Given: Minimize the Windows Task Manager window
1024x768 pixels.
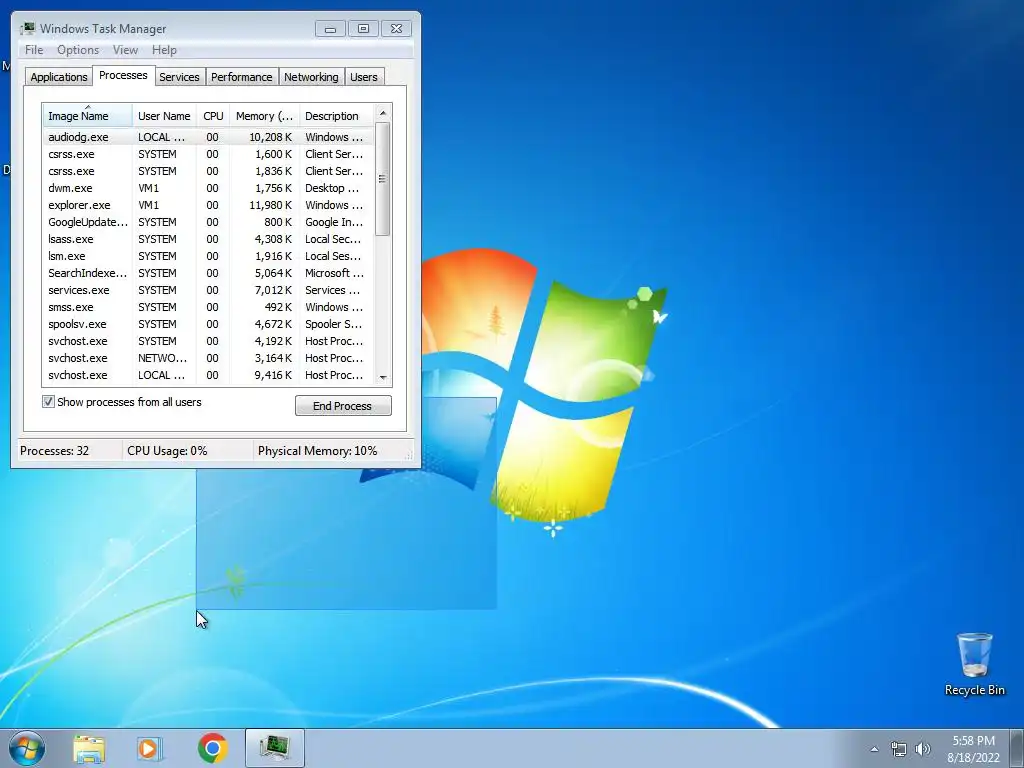Looking at the screenshot, I should (x=330, y=29).
